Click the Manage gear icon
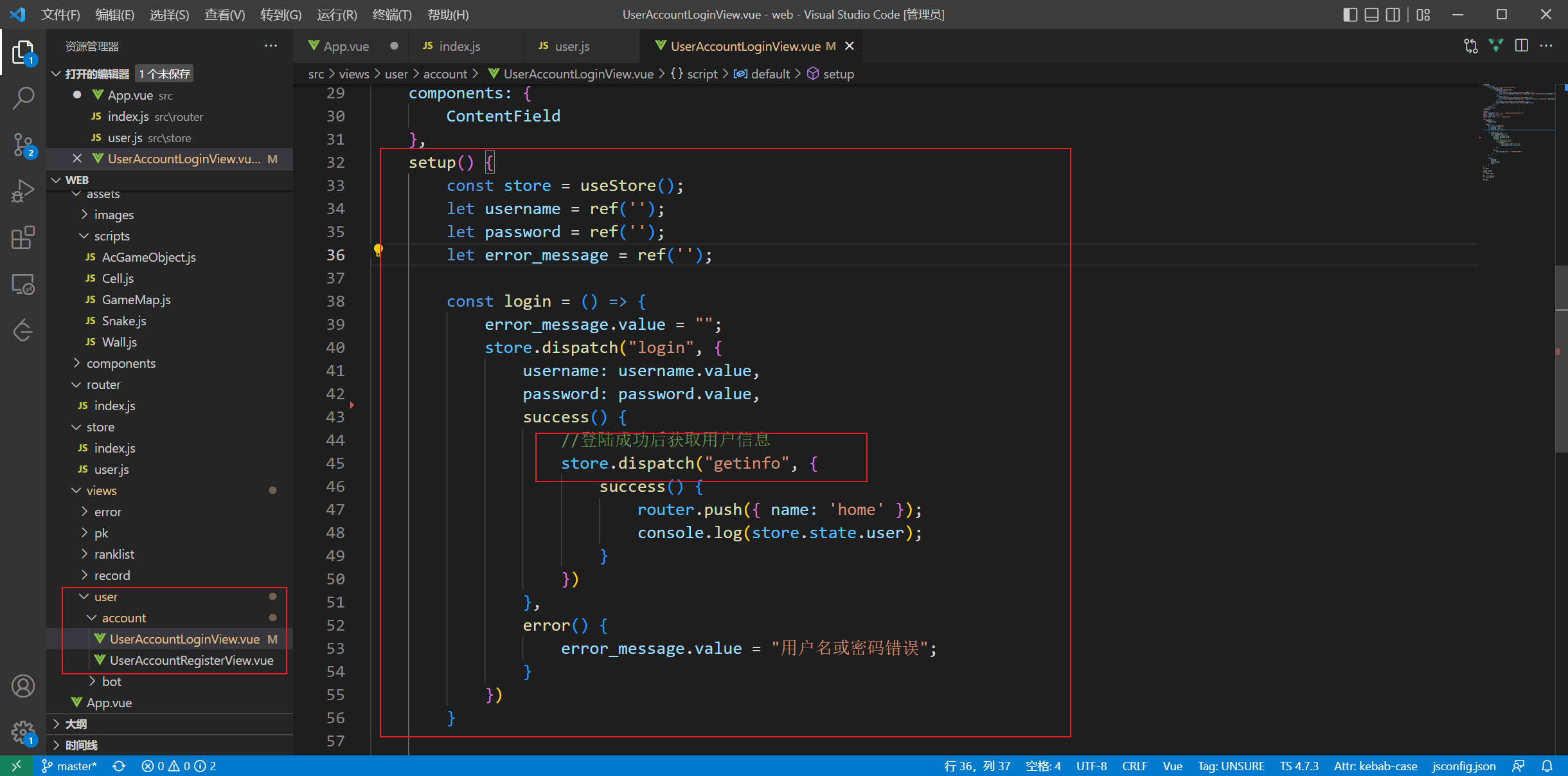 click(23, 732)
